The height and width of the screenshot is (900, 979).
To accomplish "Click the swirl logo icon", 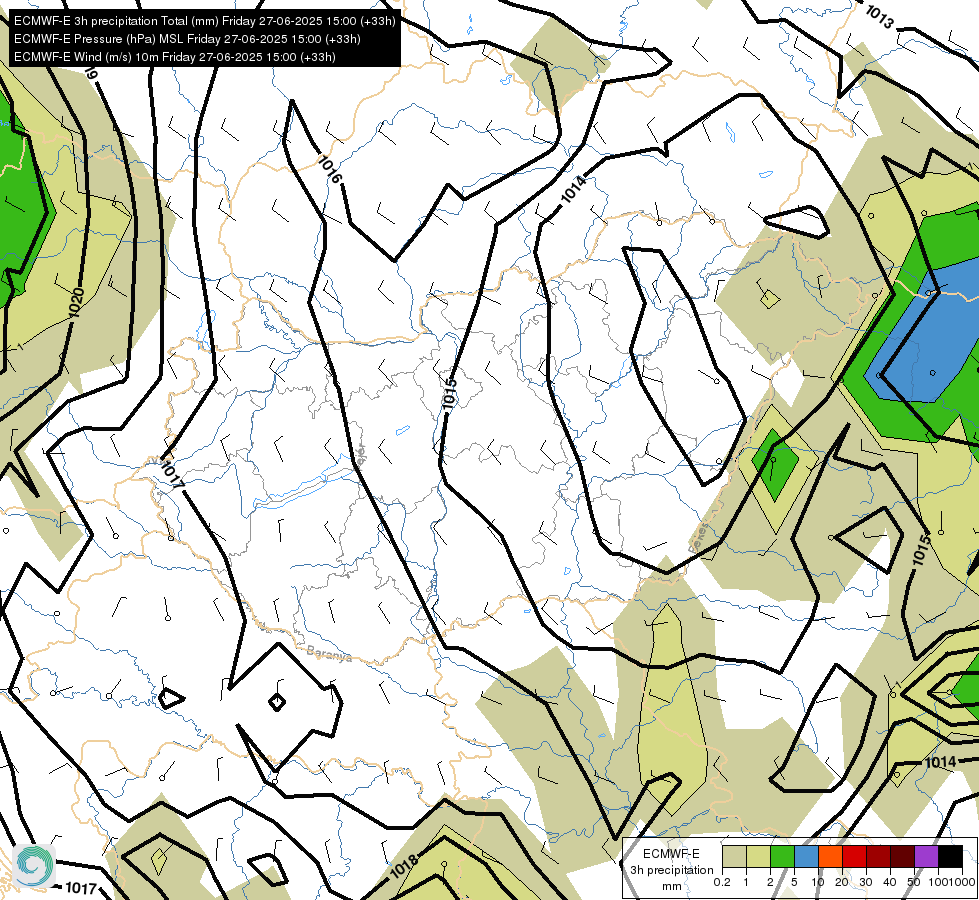I will click(x=34, y=865).
